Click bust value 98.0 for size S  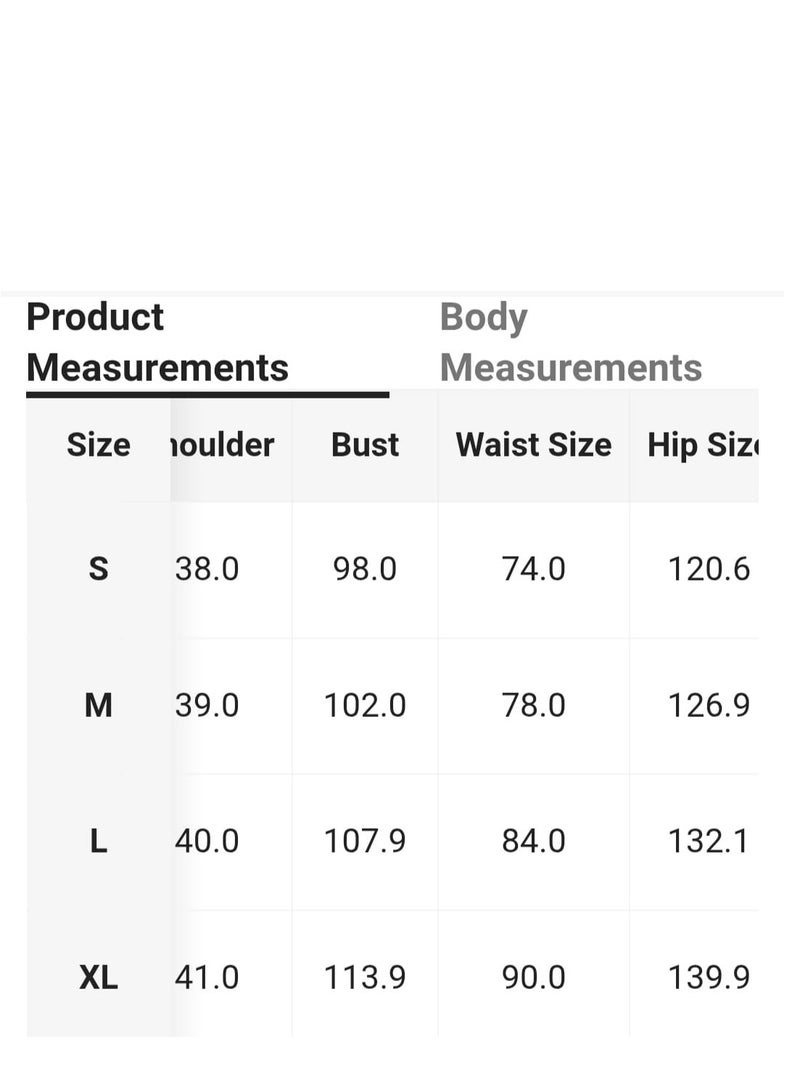click(x=365, y=569)
